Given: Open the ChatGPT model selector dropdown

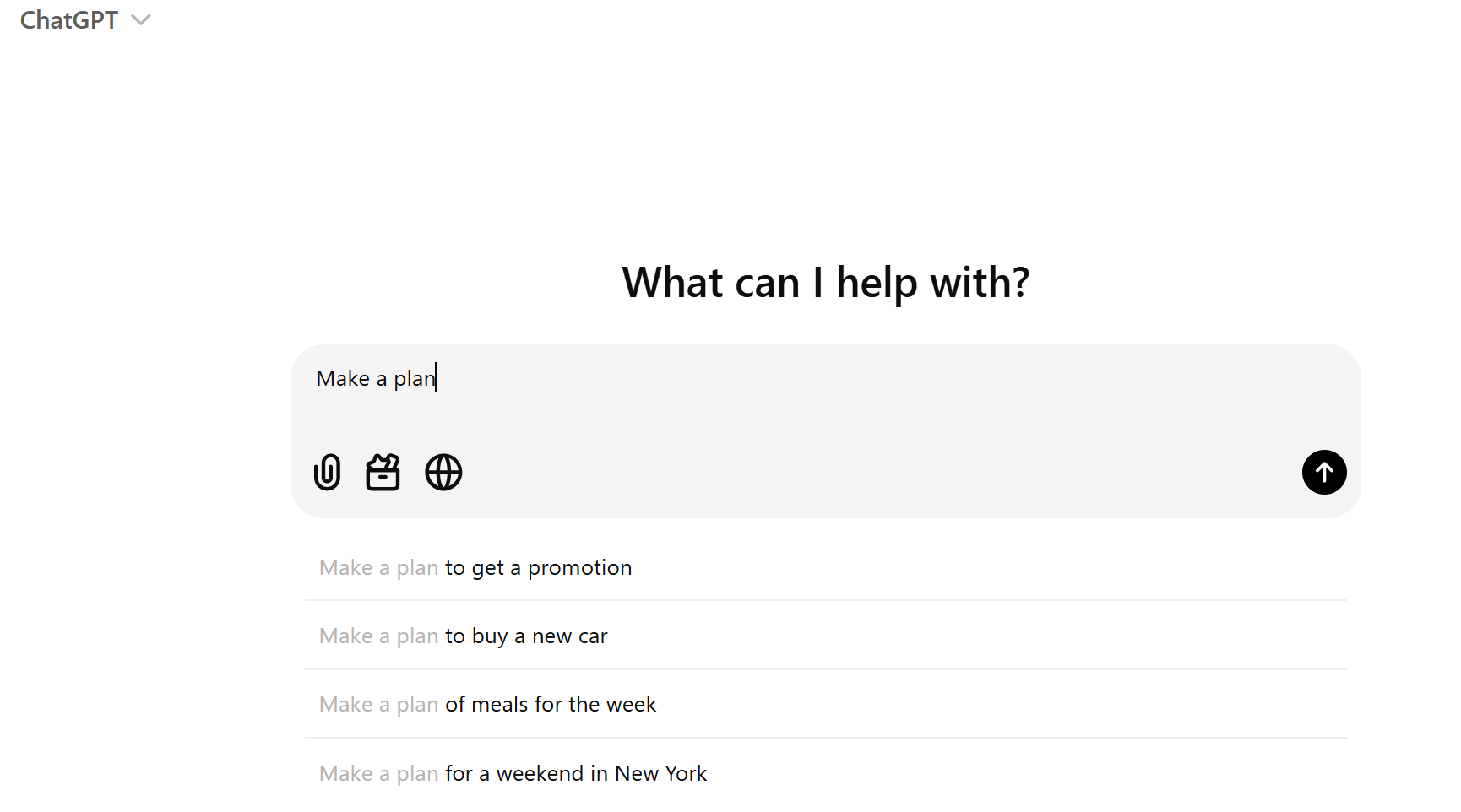Looking at the screenshot, I should tap(84, 19).
